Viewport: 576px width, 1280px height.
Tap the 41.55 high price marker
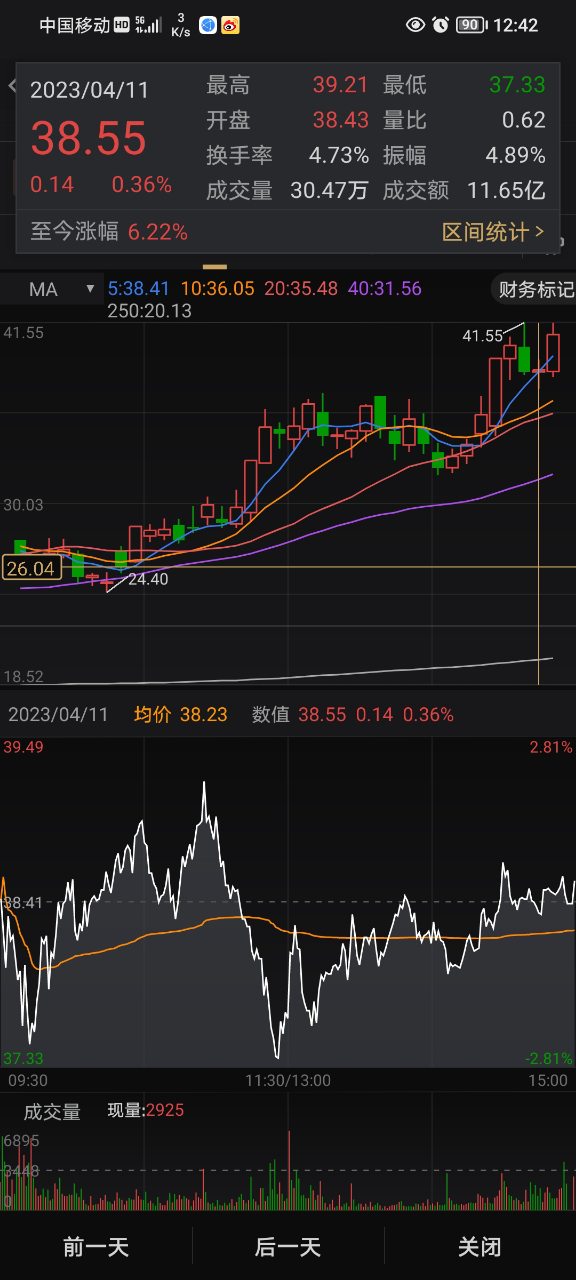coord(482,336)
